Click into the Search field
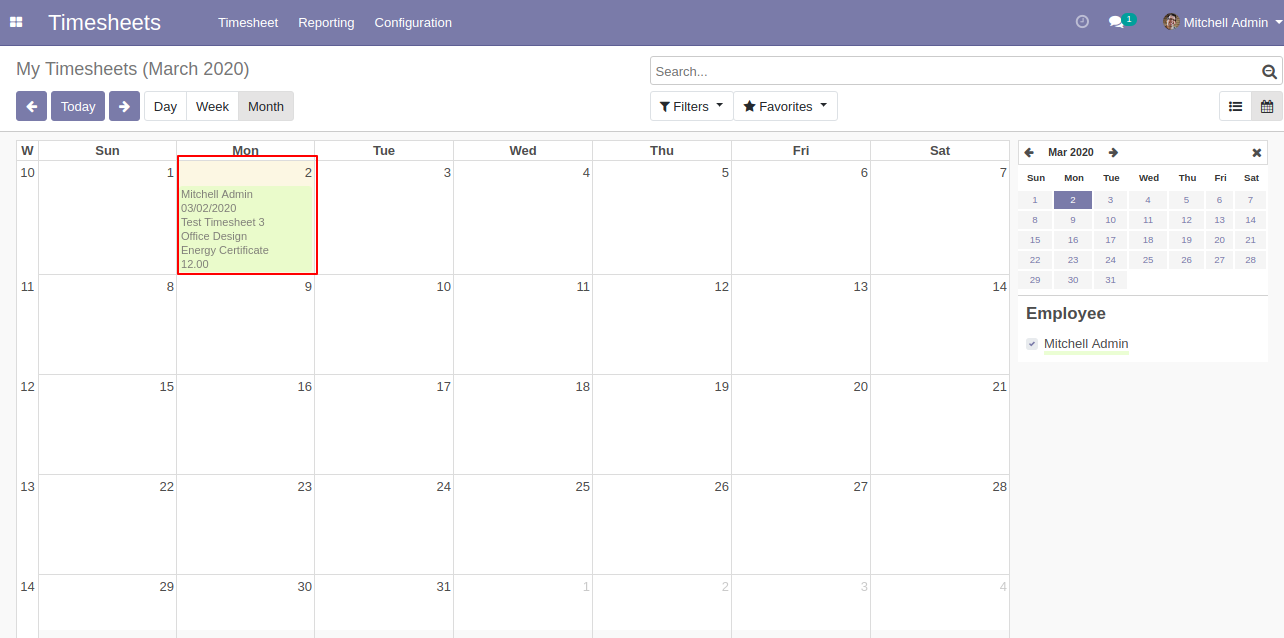The height and width of the screenshot is (638, 1284). 955,71
